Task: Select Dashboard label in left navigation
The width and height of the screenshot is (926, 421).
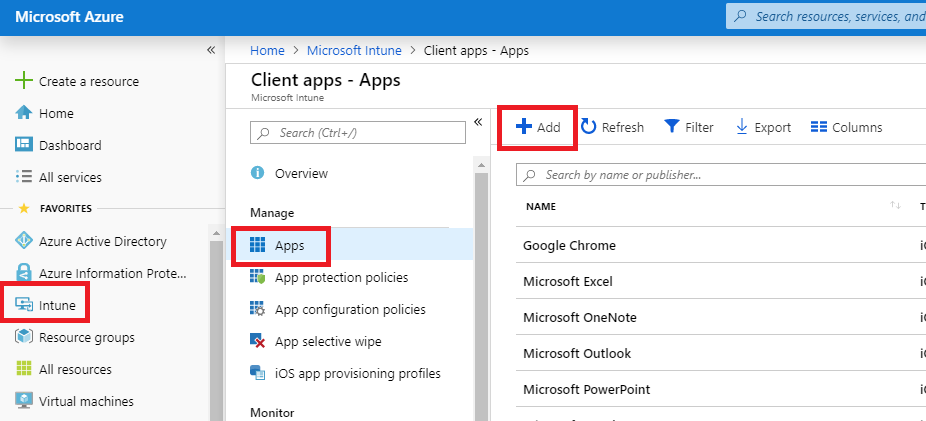Action: 70,145
